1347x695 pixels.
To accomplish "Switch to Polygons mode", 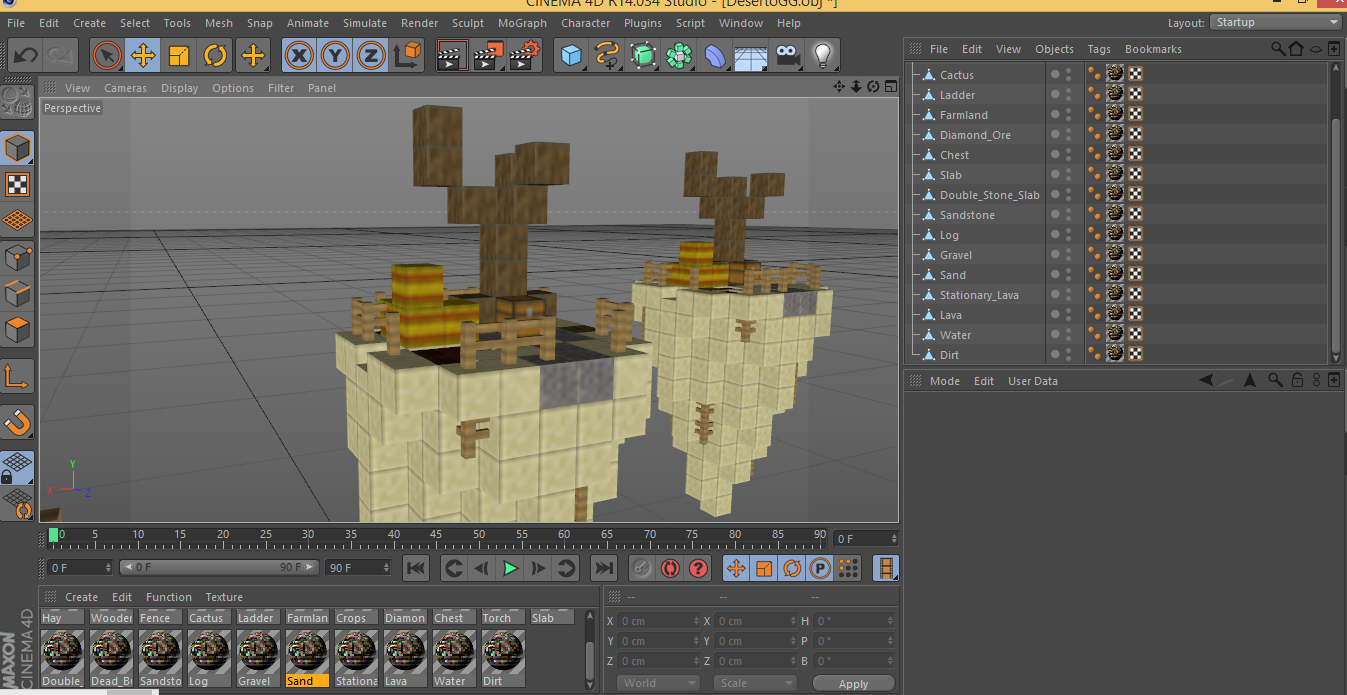I will coord(17,330).
